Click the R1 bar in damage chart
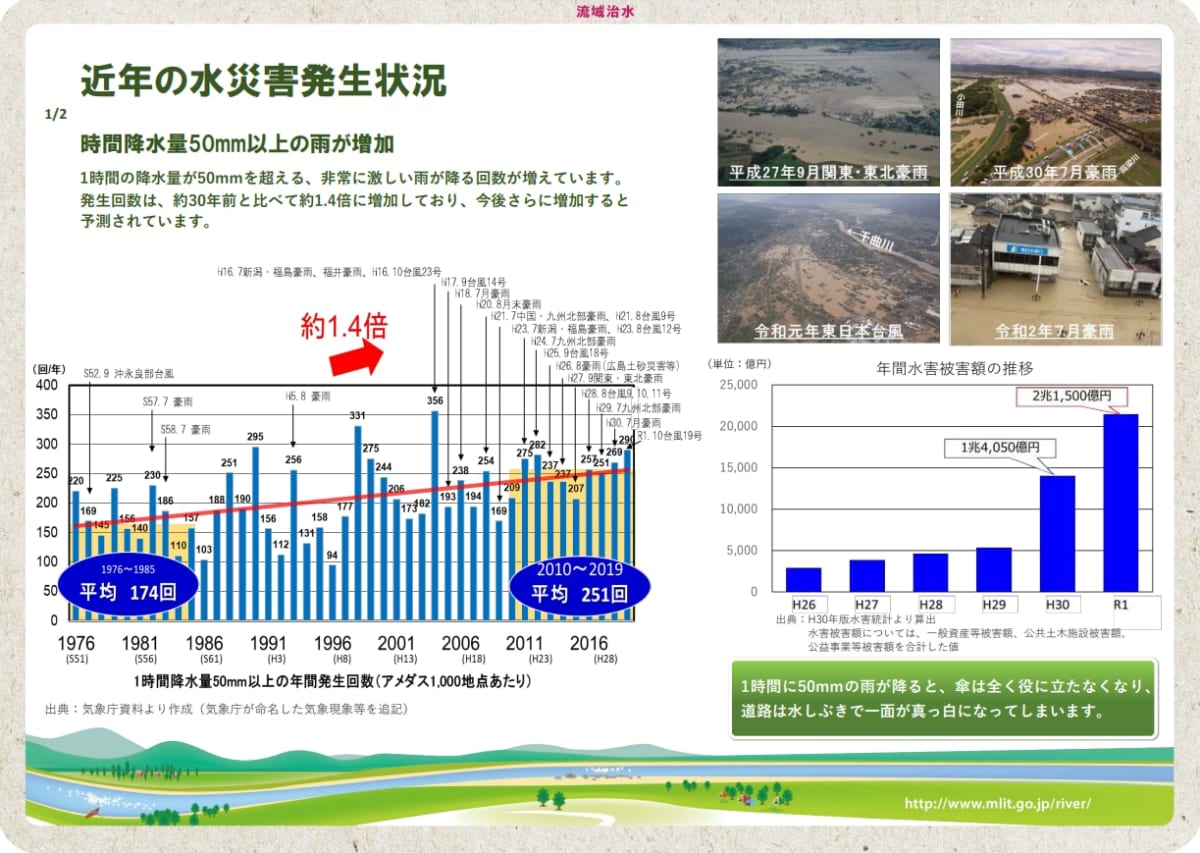Screen dimensions: 1200x853 [1120, 502]
